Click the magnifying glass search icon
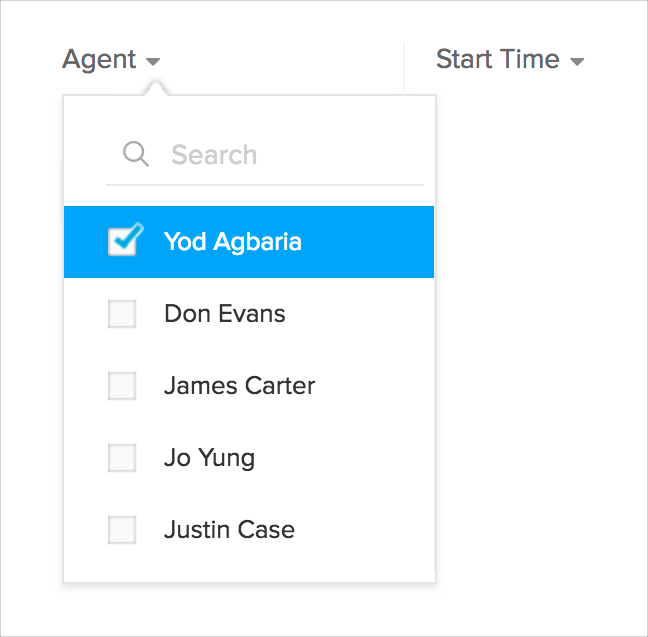Image resolution: width=648 pixels, height=637 pixels. point(136,154)
